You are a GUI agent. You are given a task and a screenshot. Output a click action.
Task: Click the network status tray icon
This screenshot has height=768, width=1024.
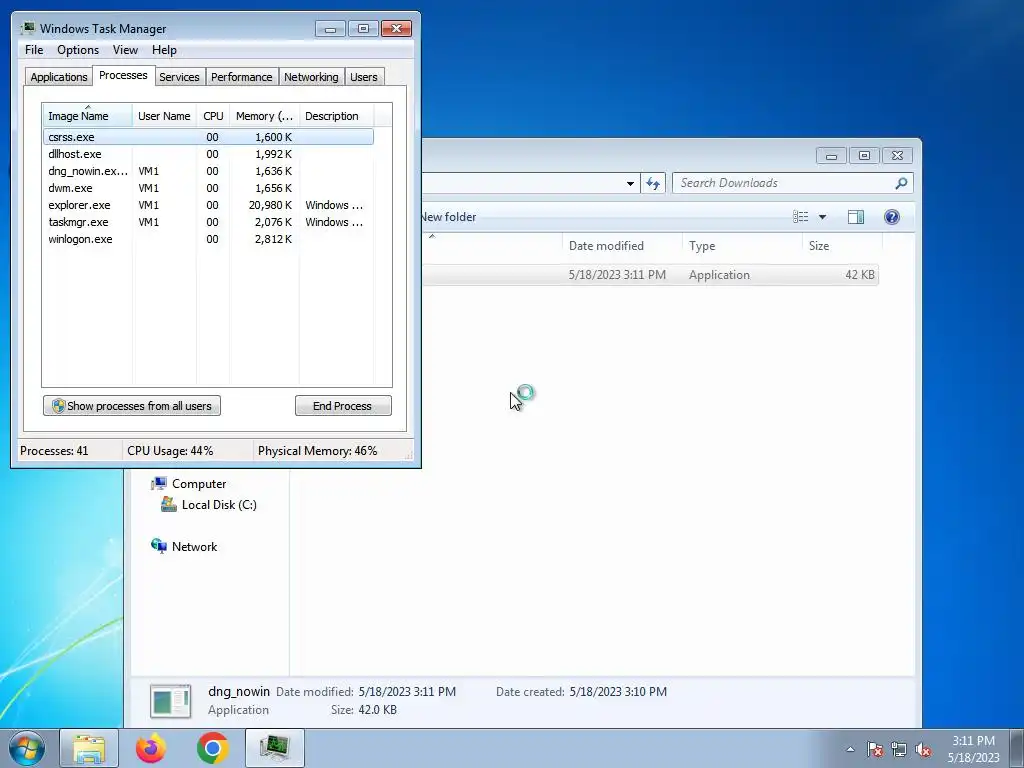click(899, 749)
